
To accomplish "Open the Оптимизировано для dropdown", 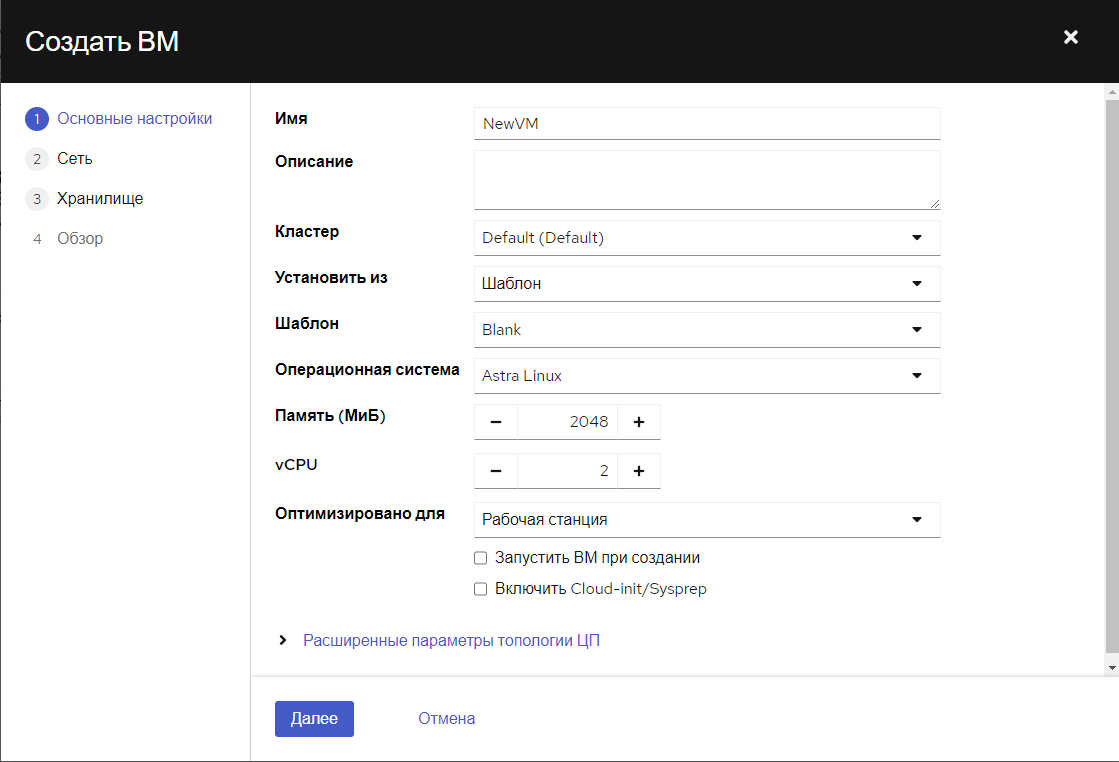I will [707, 519].
